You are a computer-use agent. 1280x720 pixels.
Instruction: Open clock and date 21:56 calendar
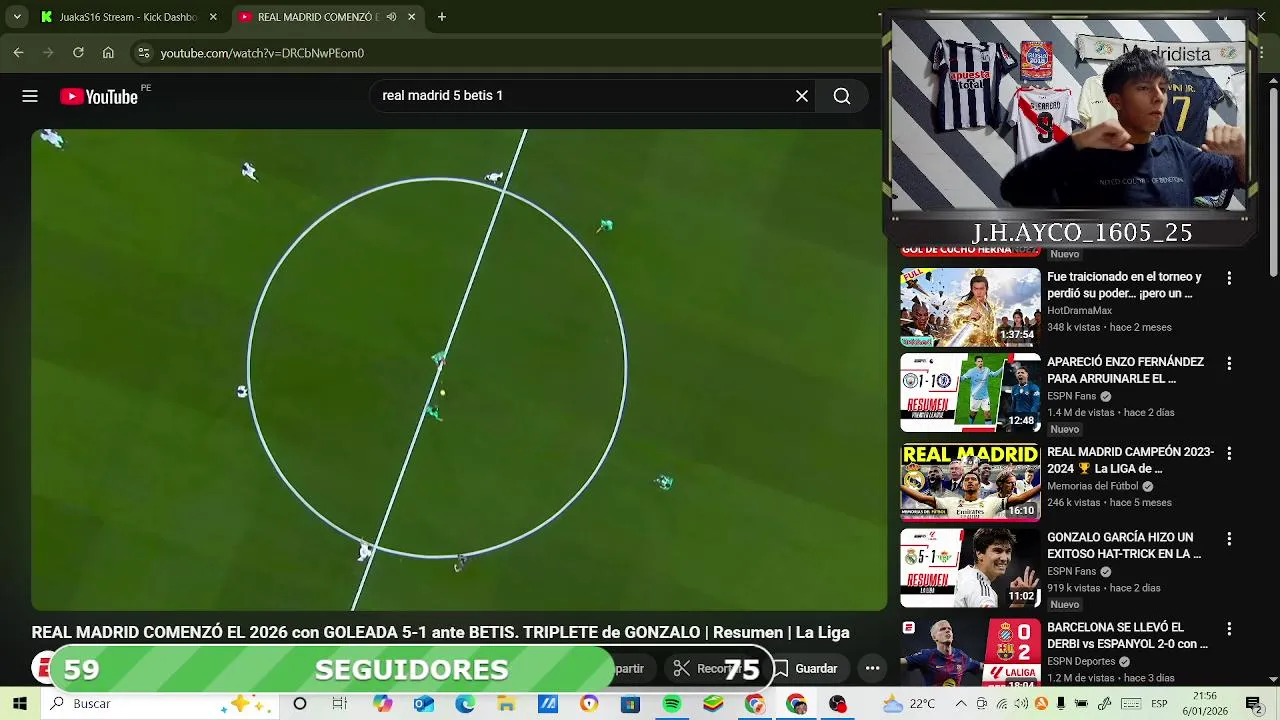pos(1204,704)
